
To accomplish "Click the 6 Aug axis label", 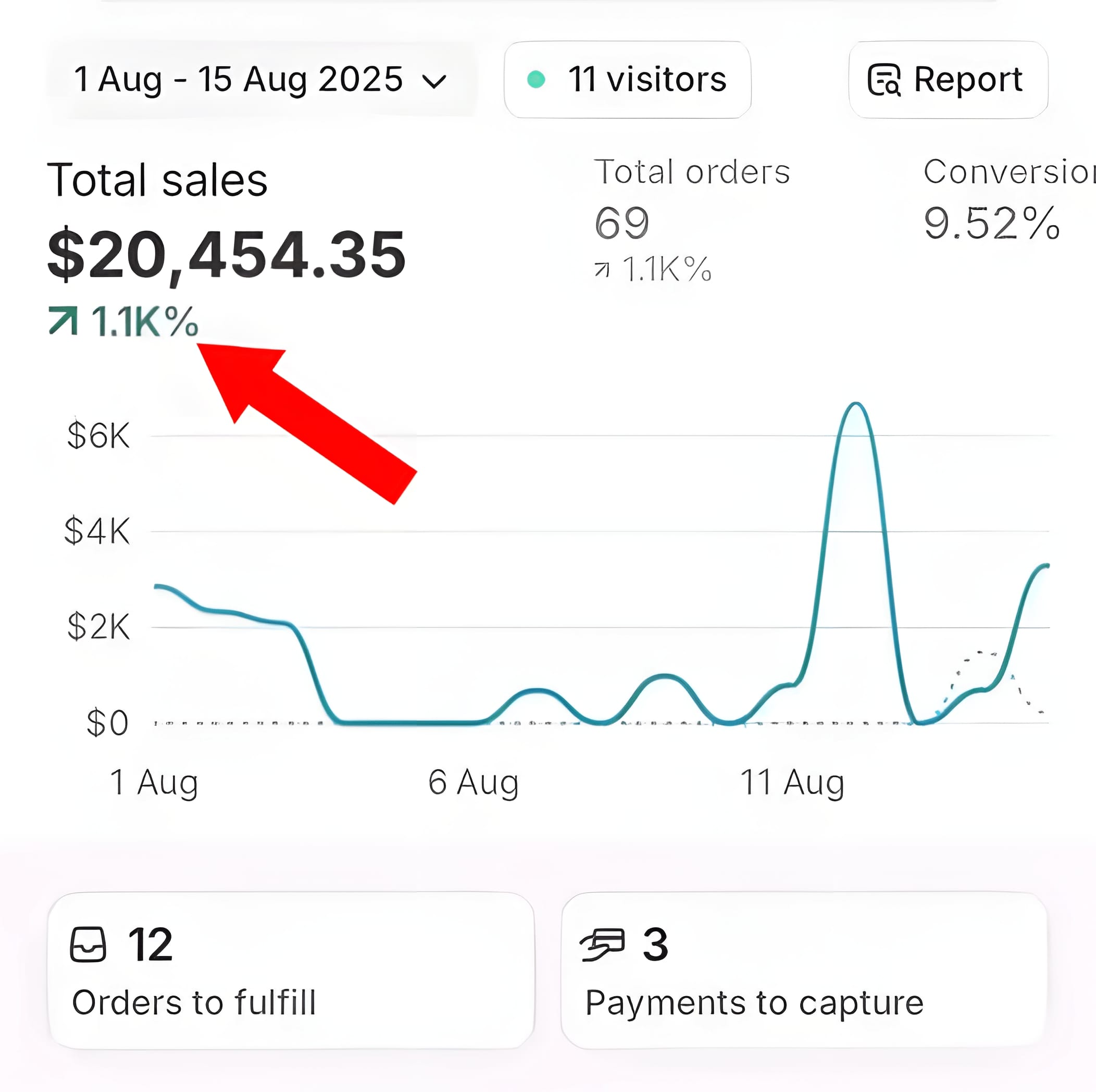I will 473,783.
